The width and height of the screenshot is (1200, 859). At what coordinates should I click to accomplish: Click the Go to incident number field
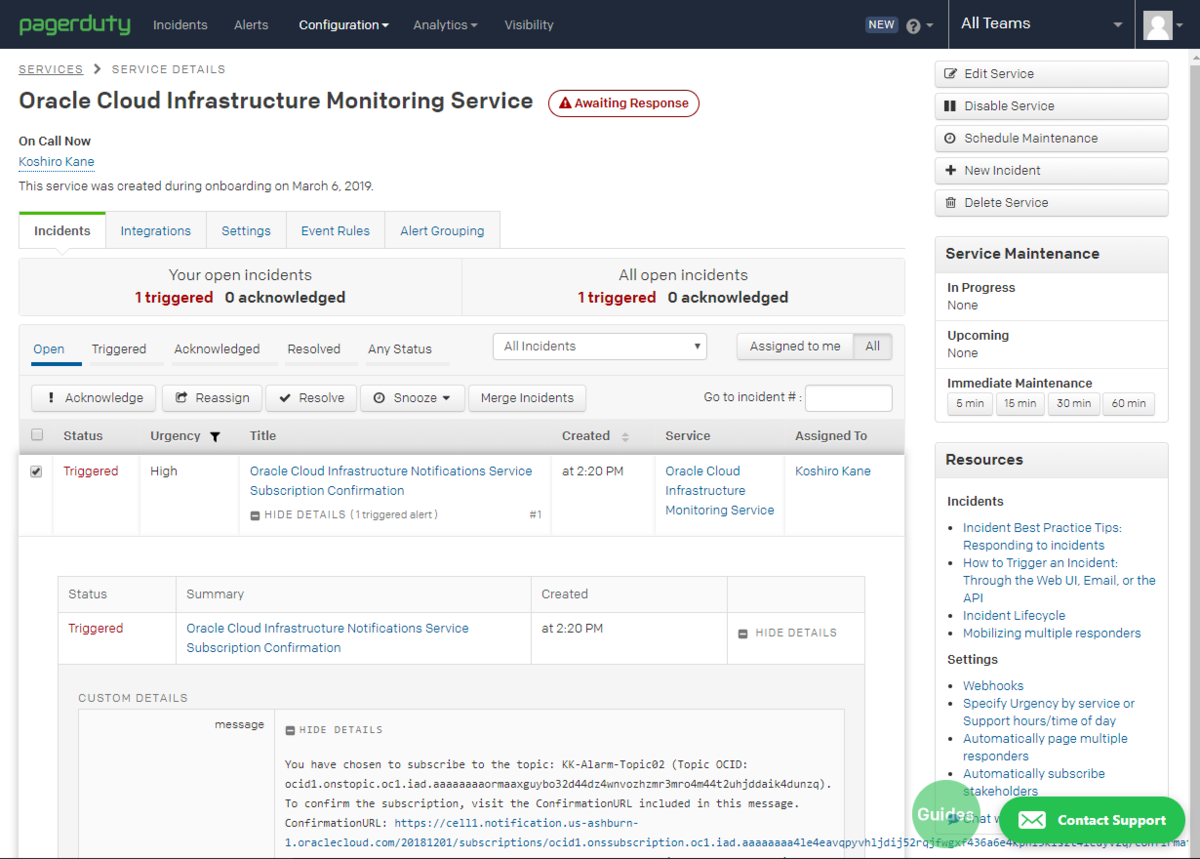click(x=848, y=398)
